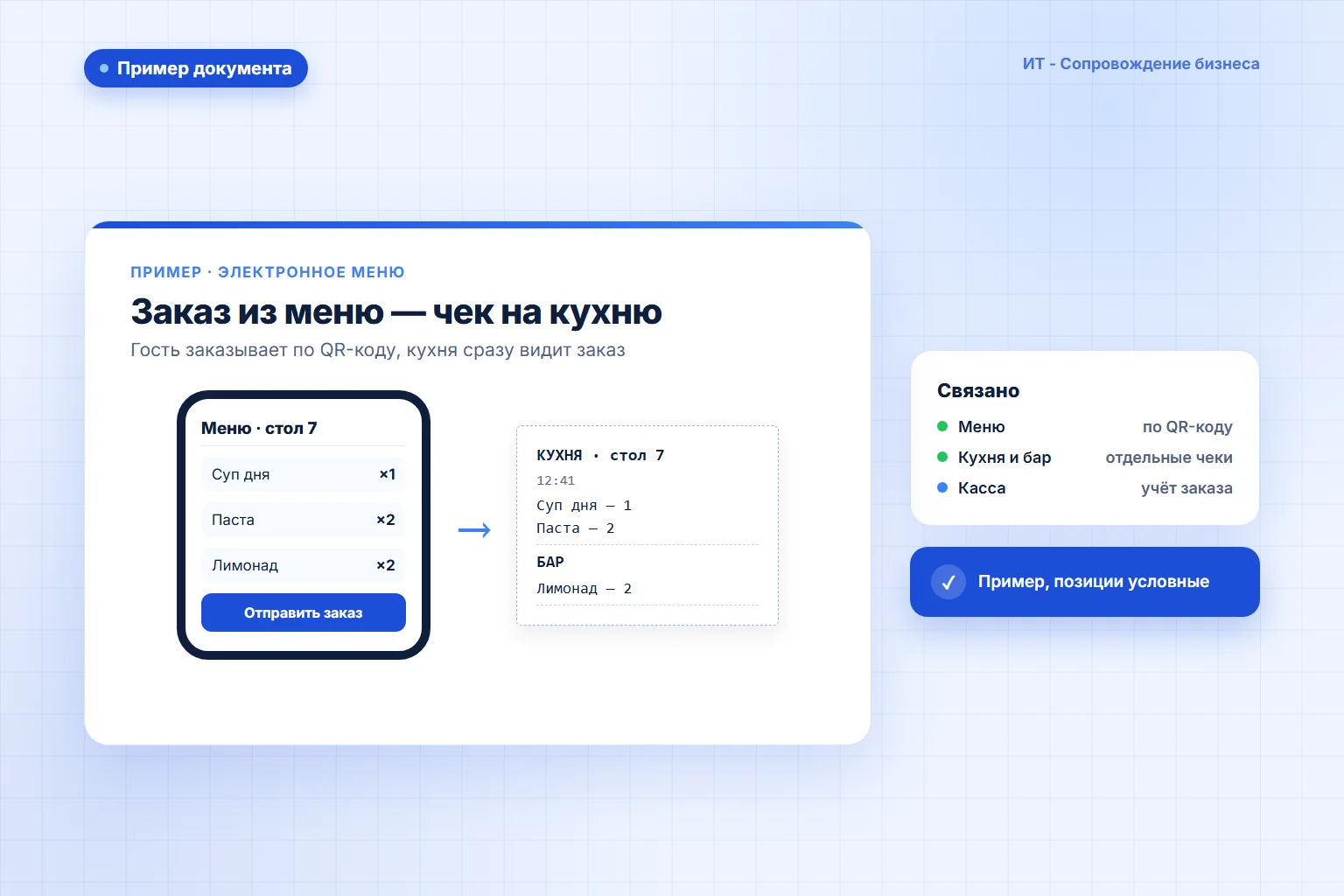This screenshot has height=896, width=1344.
Task: Click «Пример, позиции условные» banner text
Action: [1094, 582]
